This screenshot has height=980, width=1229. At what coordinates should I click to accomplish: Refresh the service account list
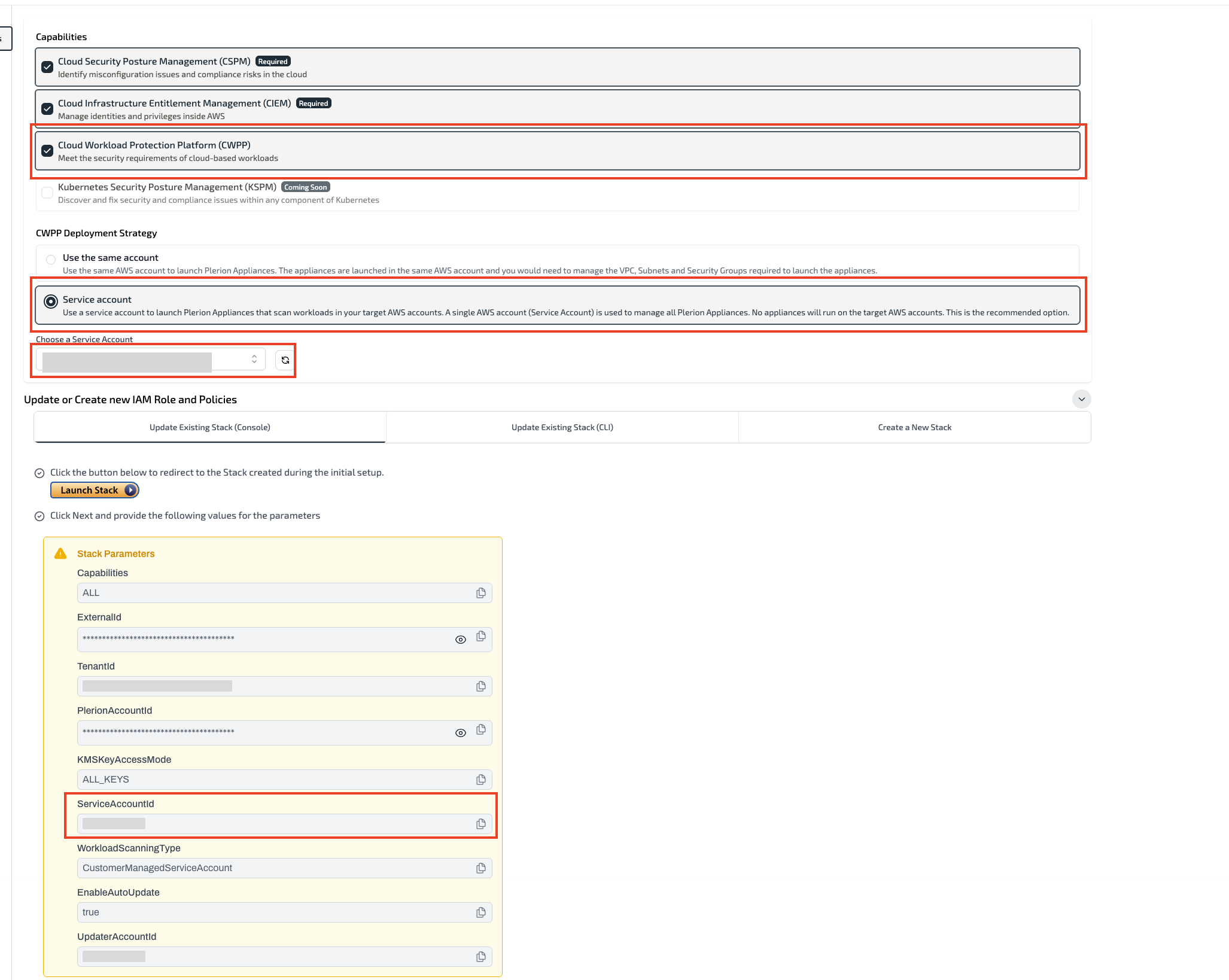285,360
